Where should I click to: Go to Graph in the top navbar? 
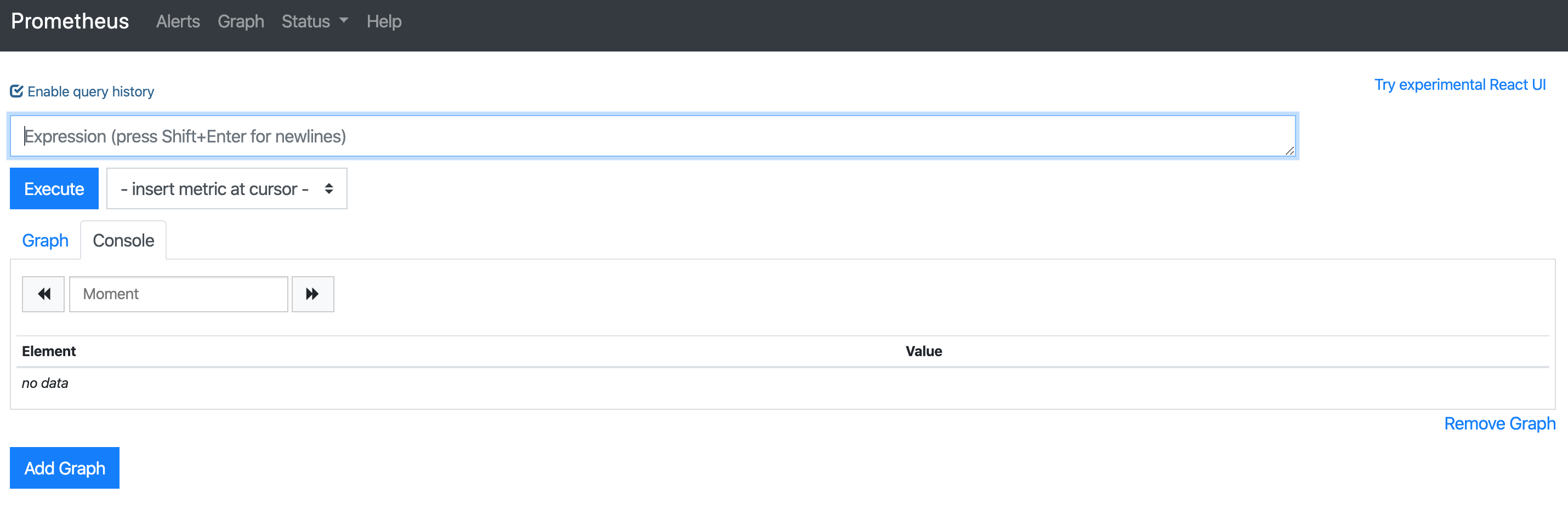coord(241,21)
